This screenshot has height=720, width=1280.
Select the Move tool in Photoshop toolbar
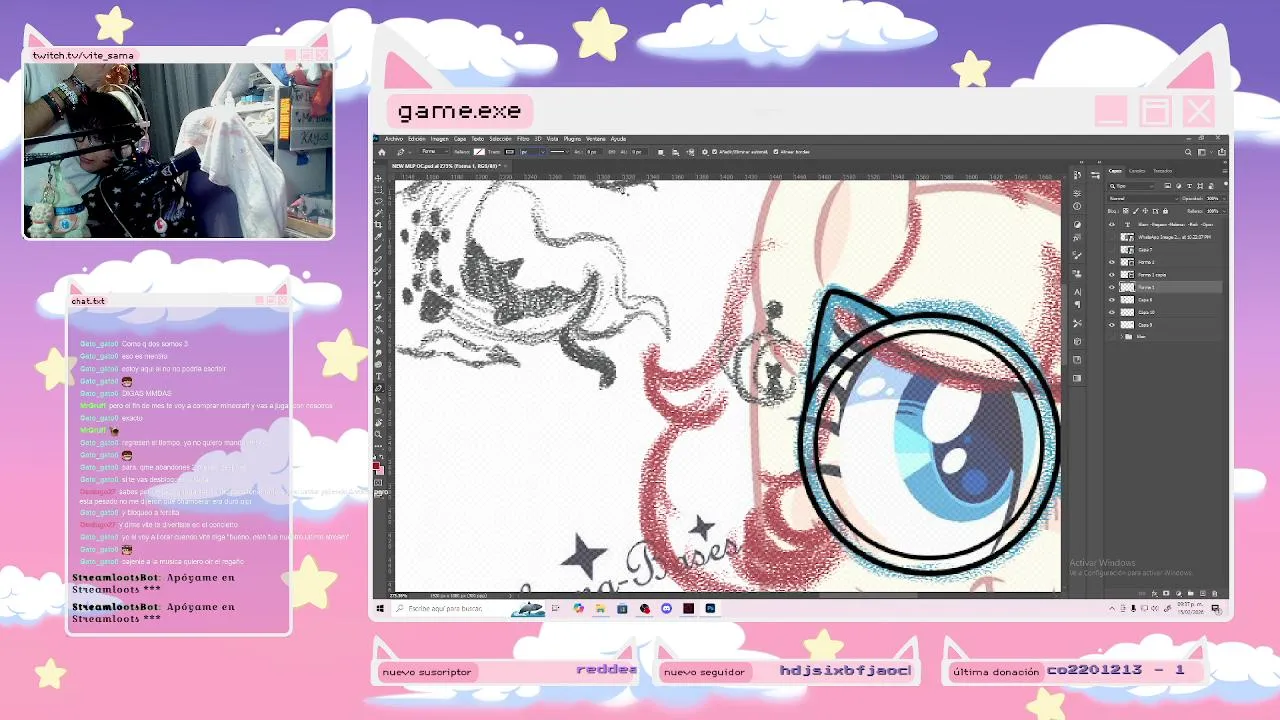click(x=378, y=178)
